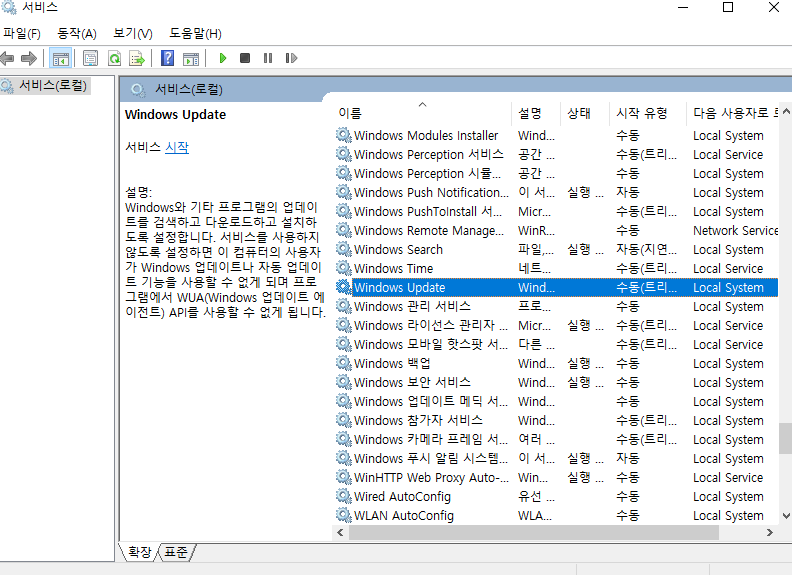This screenshot has width=792, height=575.
Task: Click the vertical scrollbar up arrow
Action: coord(786,112)
